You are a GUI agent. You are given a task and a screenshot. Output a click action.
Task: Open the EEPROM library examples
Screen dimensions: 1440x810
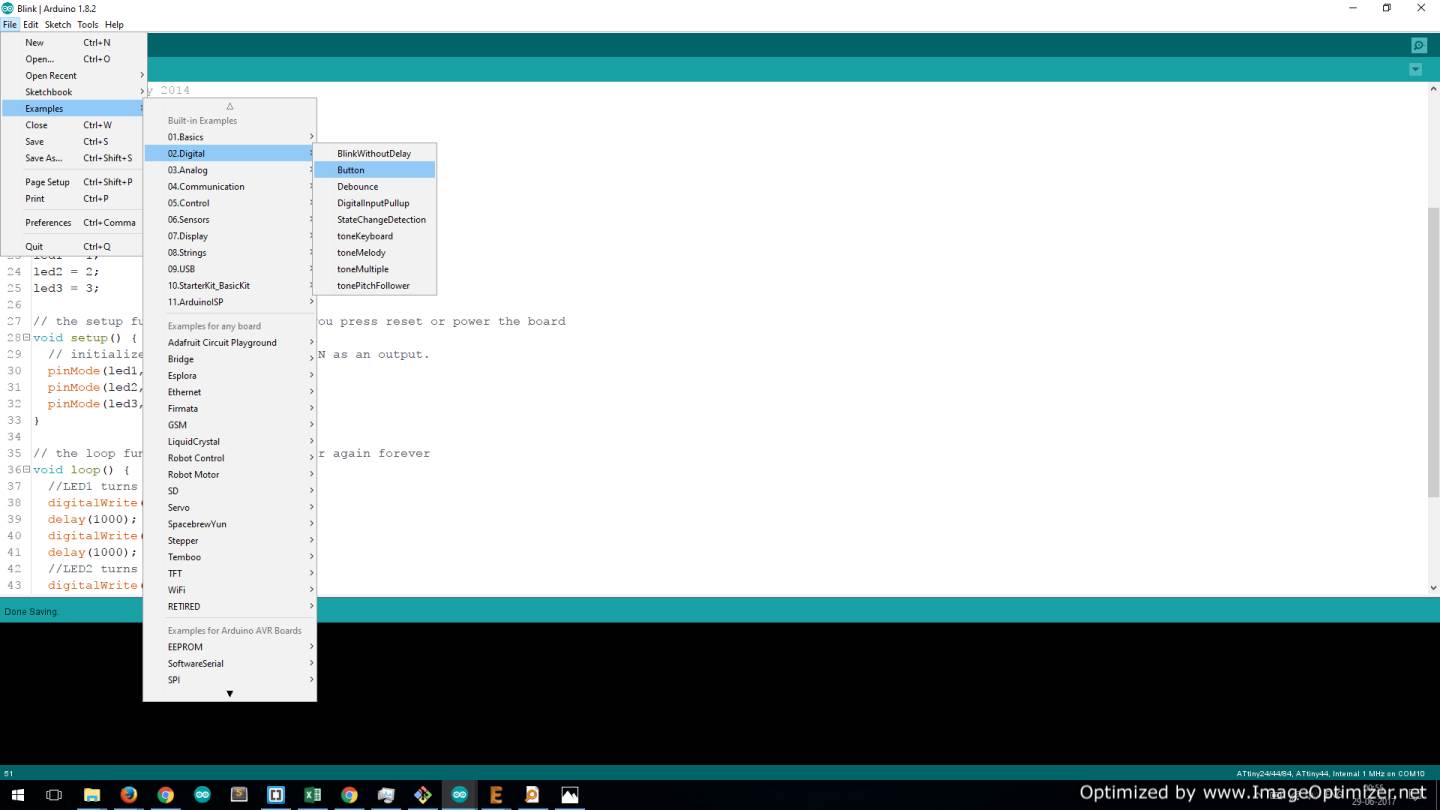[x=230, y=647]
